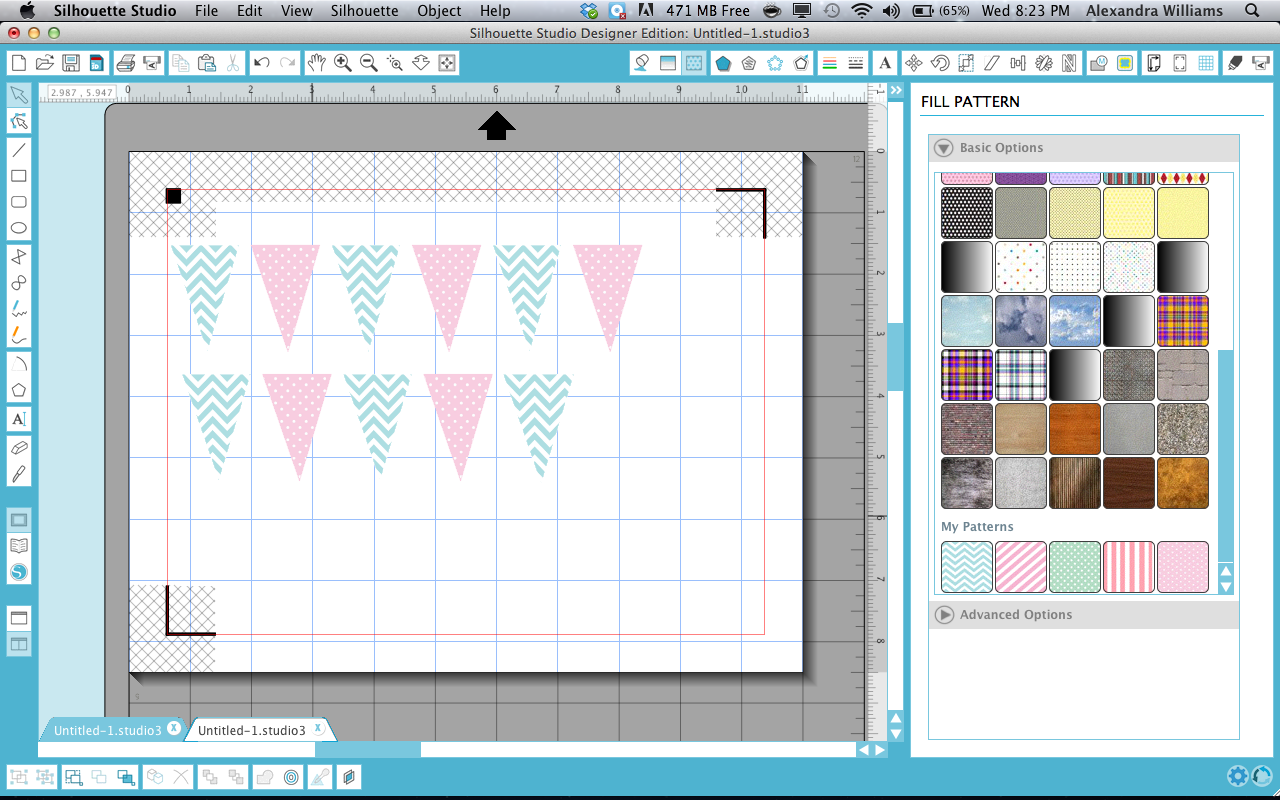The image size is (1280, 800).
Task: Select the Eraser tool
Action: [x=18, y=446]
